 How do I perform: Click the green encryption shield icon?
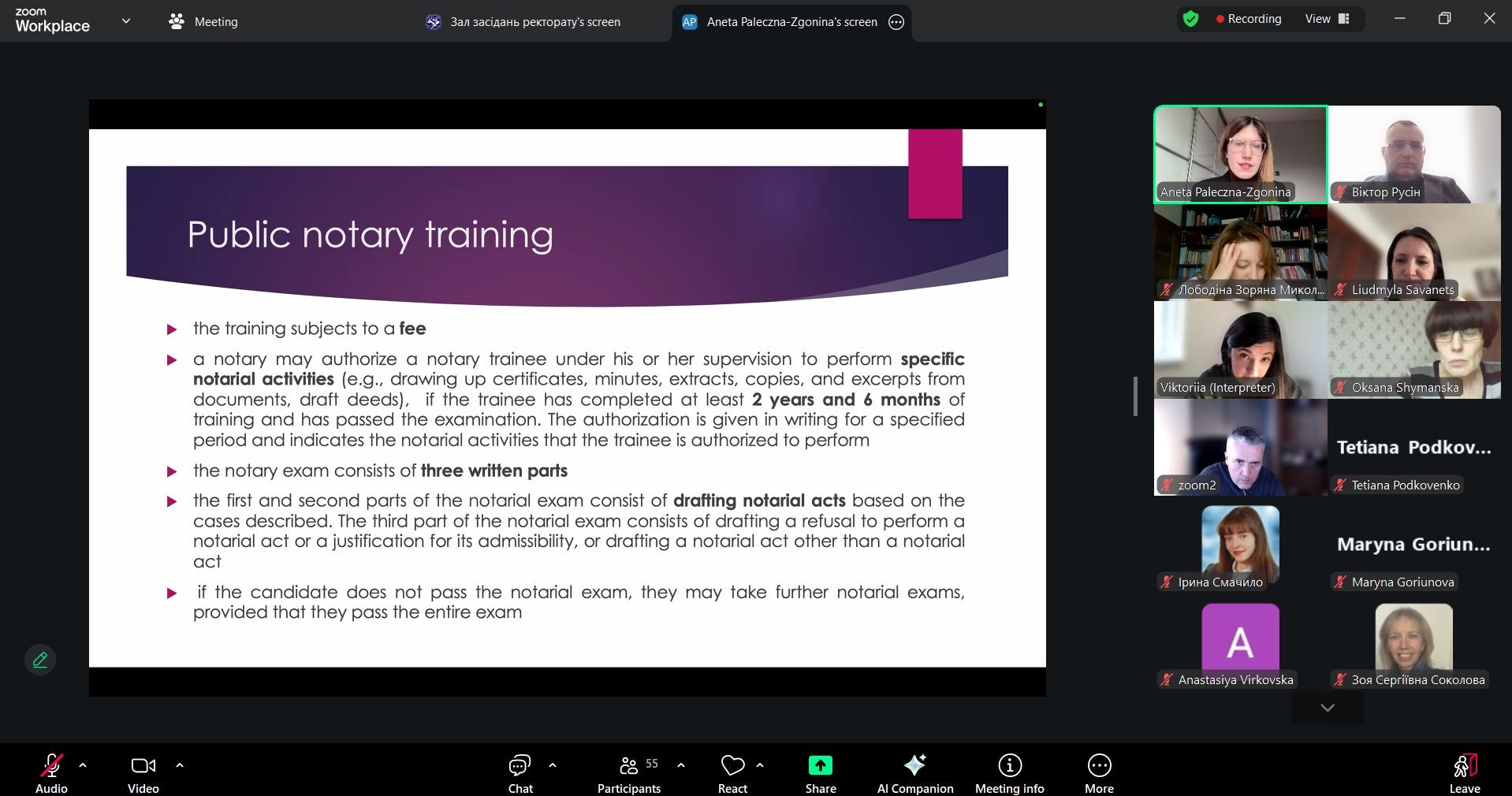point(1190,19)
